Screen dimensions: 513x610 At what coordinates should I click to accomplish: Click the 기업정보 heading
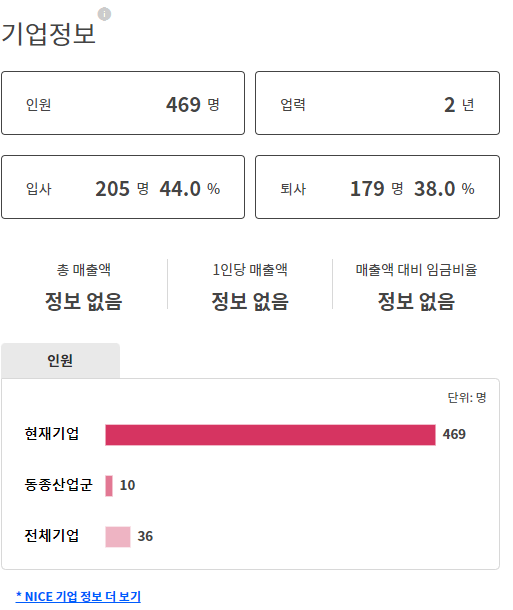pos(49,34)
